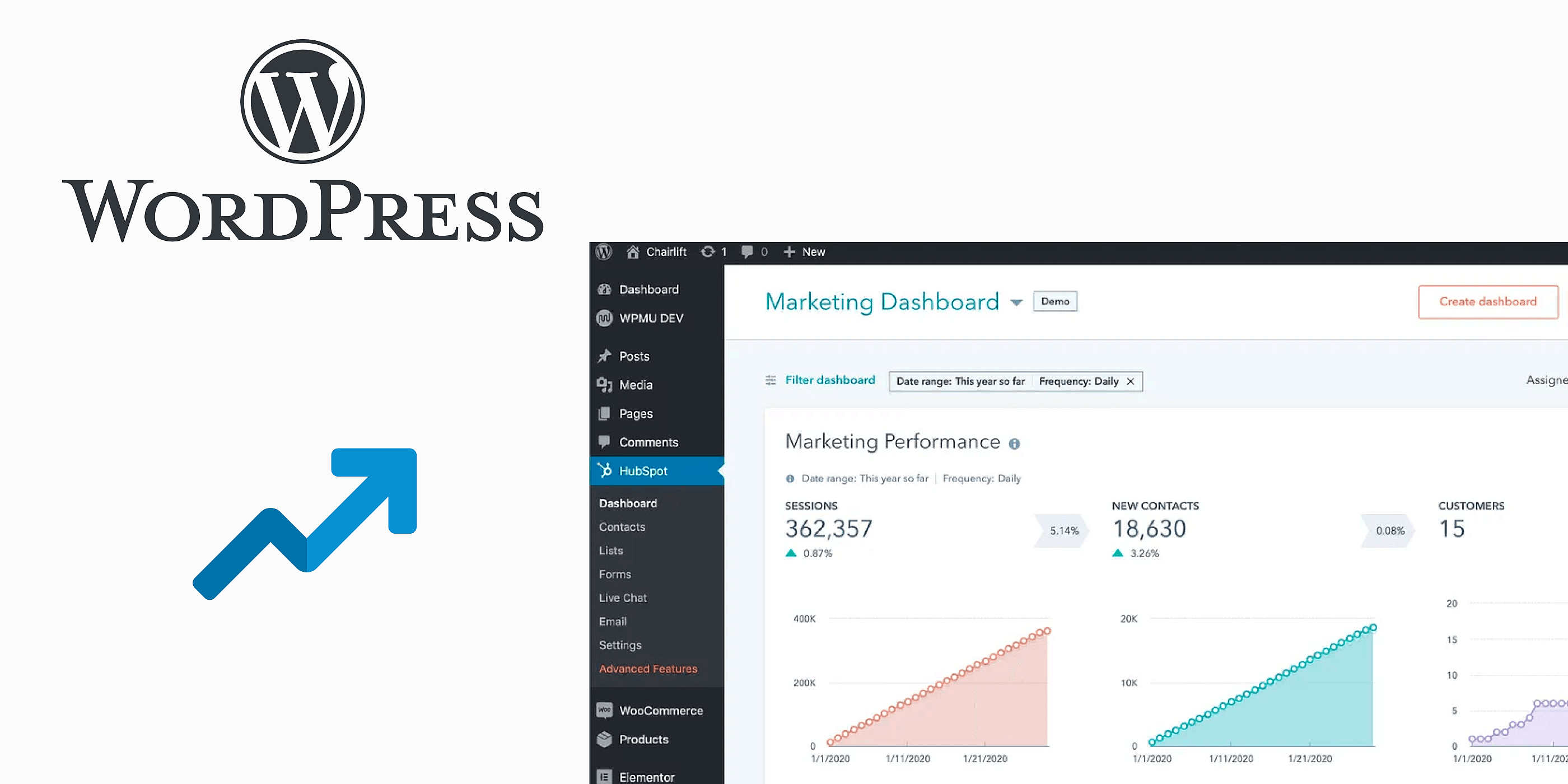Open HubSpot Contacts submenu

click(622, 527)
